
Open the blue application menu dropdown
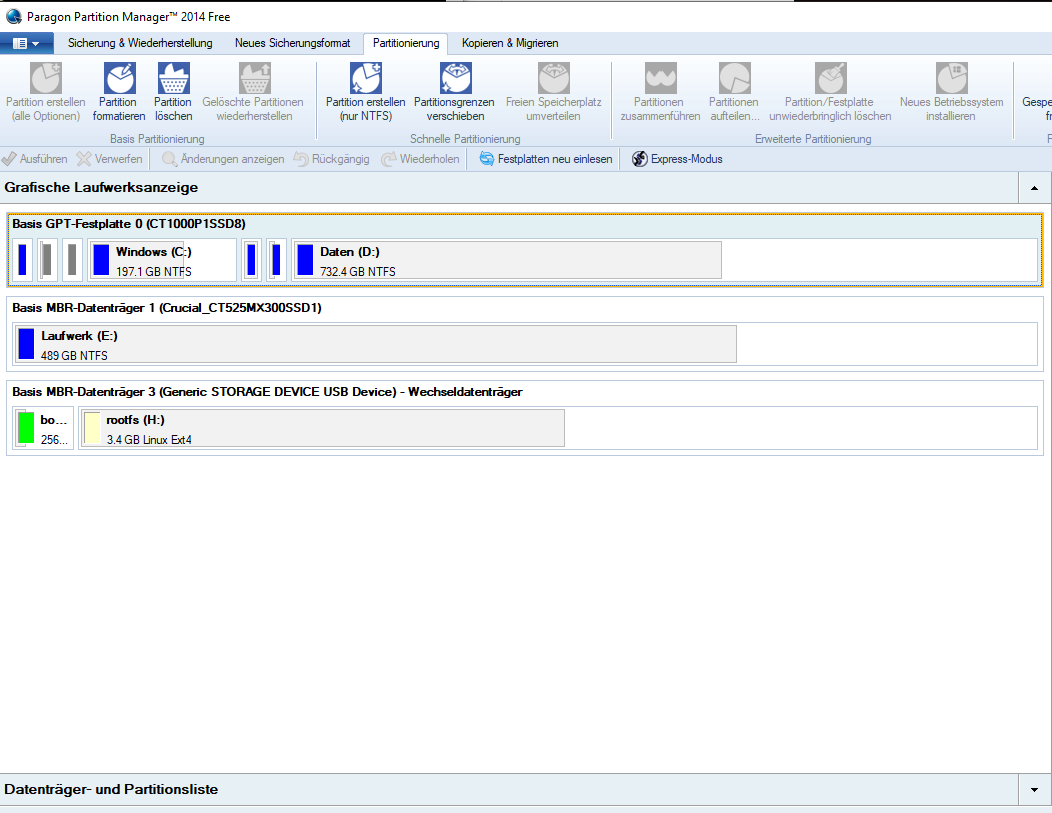[27, 44]
